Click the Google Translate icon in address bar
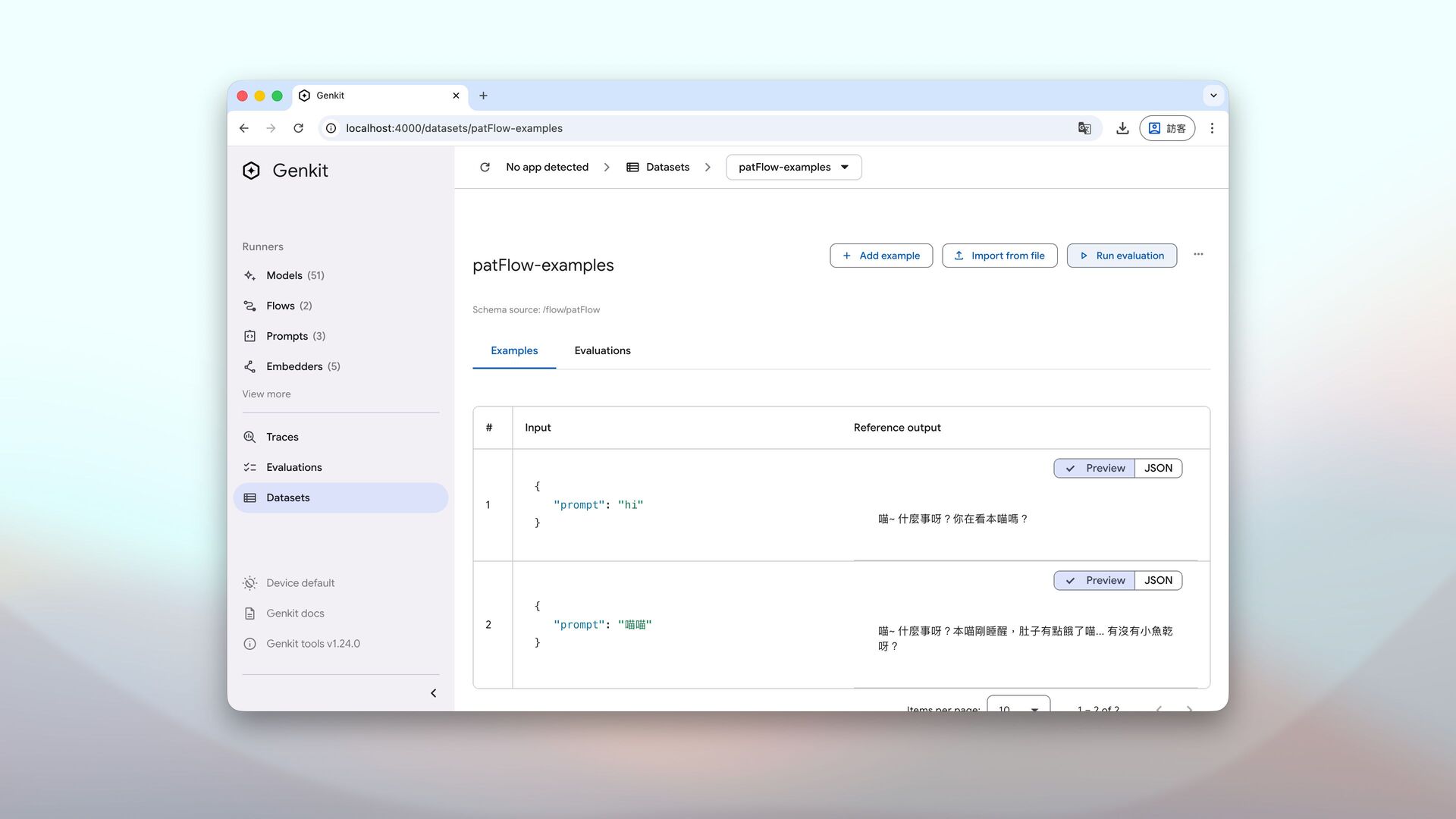 tap(1084, 128)
